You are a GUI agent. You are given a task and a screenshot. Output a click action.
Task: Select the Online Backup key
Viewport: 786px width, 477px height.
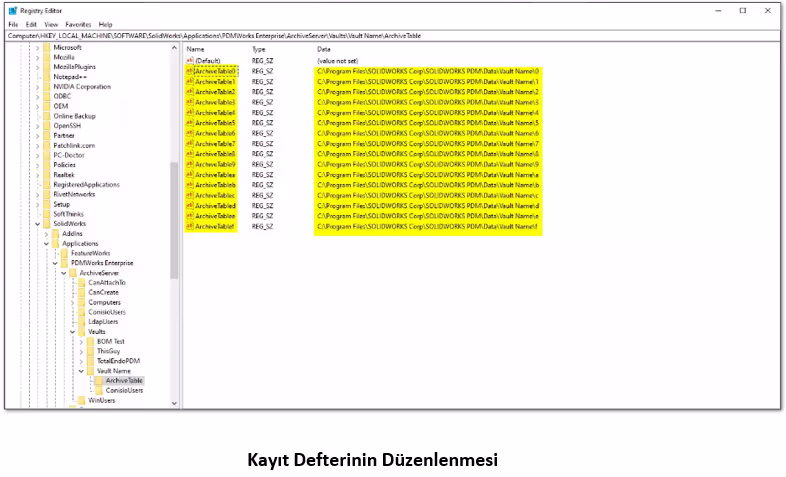[x=74, y=116]
